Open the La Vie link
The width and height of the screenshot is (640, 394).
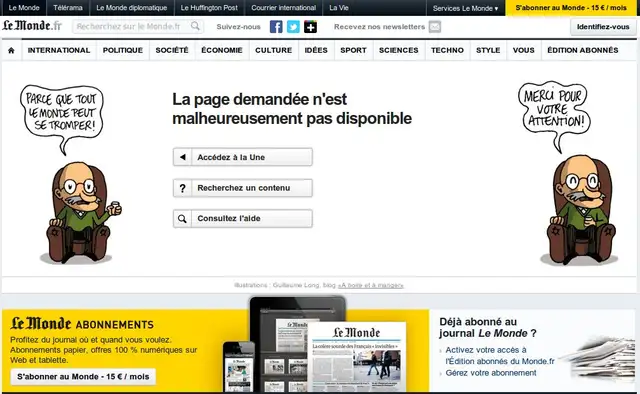tap(339, 8)
